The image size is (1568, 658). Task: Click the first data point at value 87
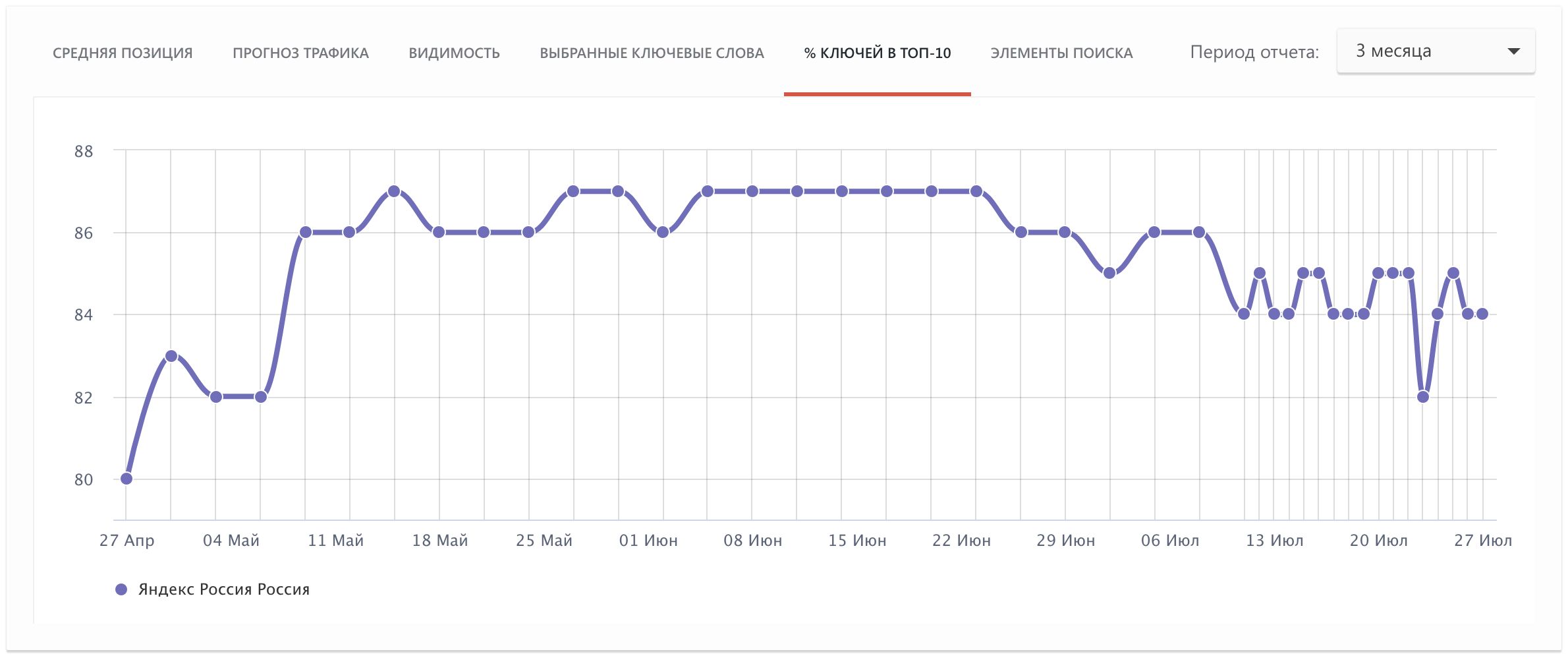coord(394,191)
